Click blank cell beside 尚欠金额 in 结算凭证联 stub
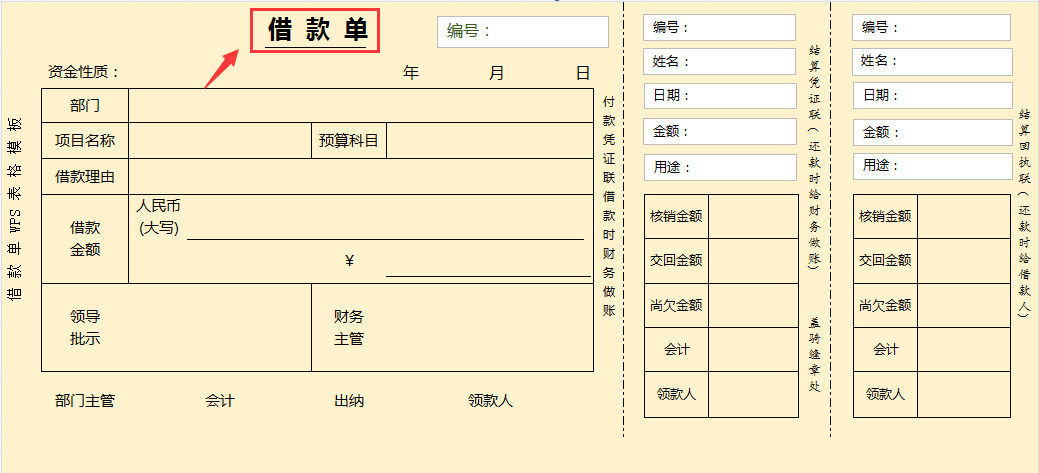 point(753,305)
